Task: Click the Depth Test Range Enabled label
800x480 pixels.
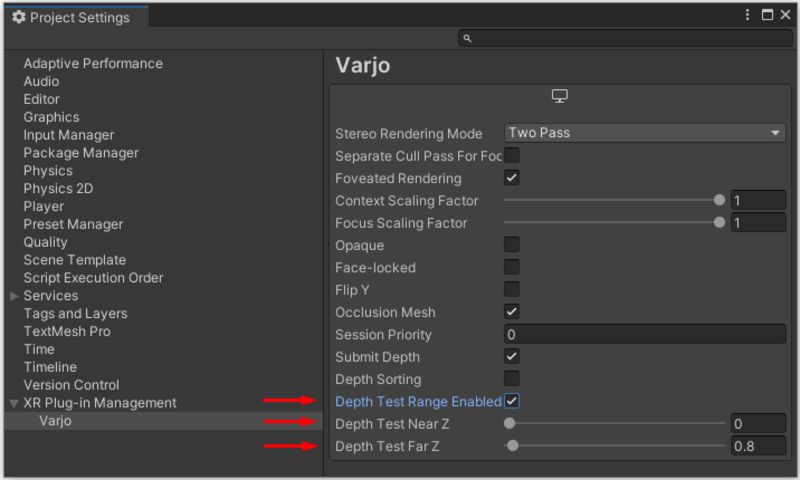Action: pyautogui.click(x=418, y=401)
